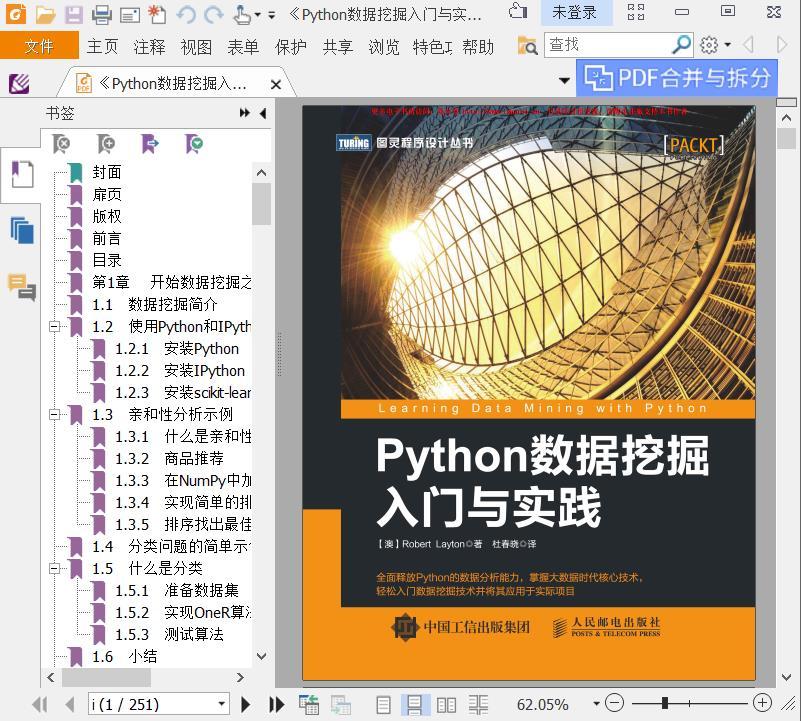Switch to the 共享 ribbon tab

(x=338, y=46)
